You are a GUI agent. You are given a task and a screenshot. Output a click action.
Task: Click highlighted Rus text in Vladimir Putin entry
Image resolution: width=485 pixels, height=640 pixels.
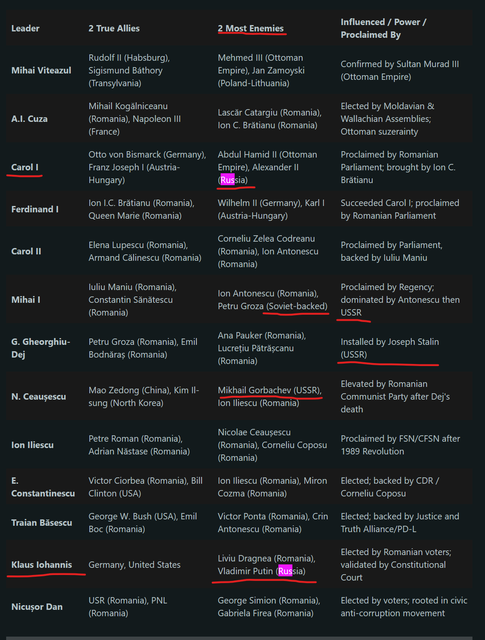click(285, 571)
